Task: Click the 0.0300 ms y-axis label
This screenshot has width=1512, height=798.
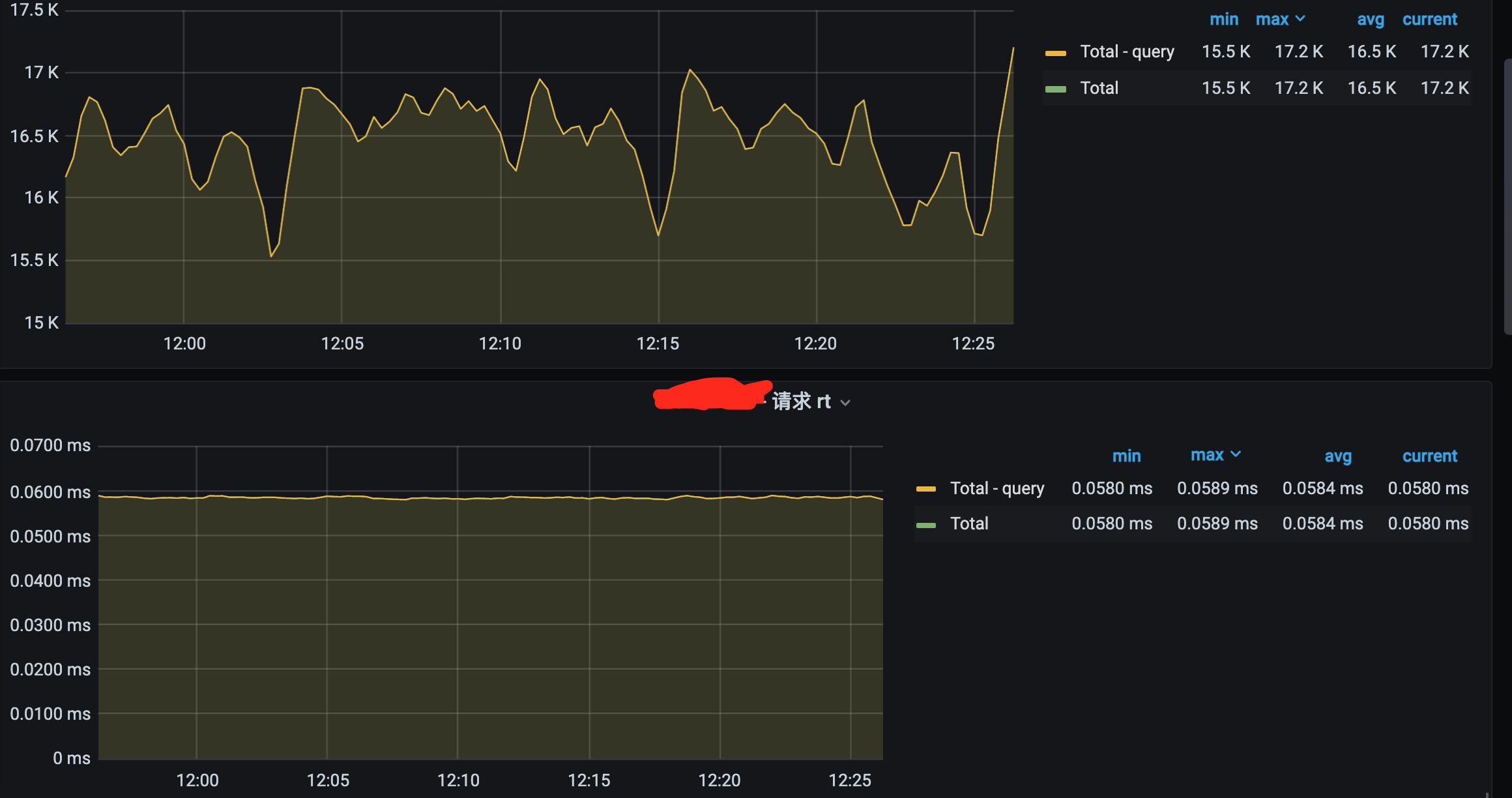Action: pos(50,625)
